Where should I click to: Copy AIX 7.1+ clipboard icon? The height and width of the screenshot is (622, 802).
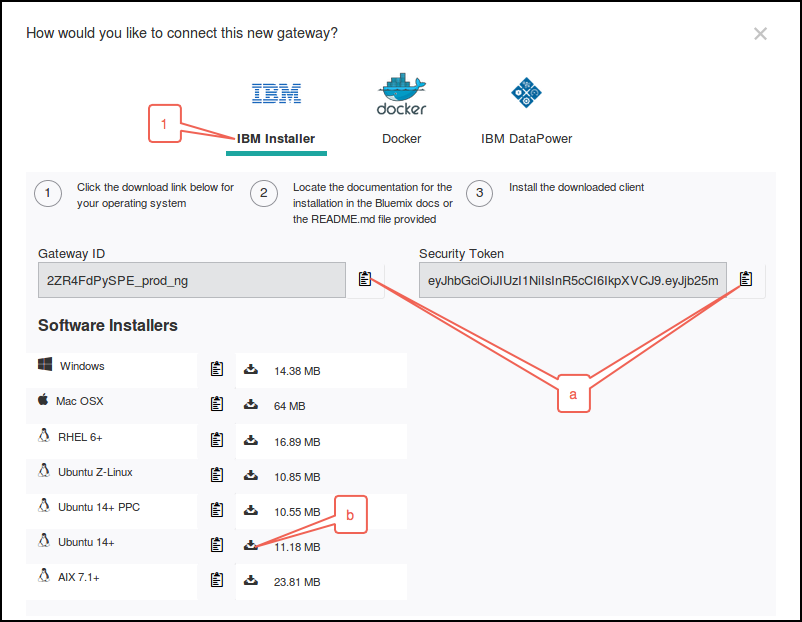click(217, 580)
